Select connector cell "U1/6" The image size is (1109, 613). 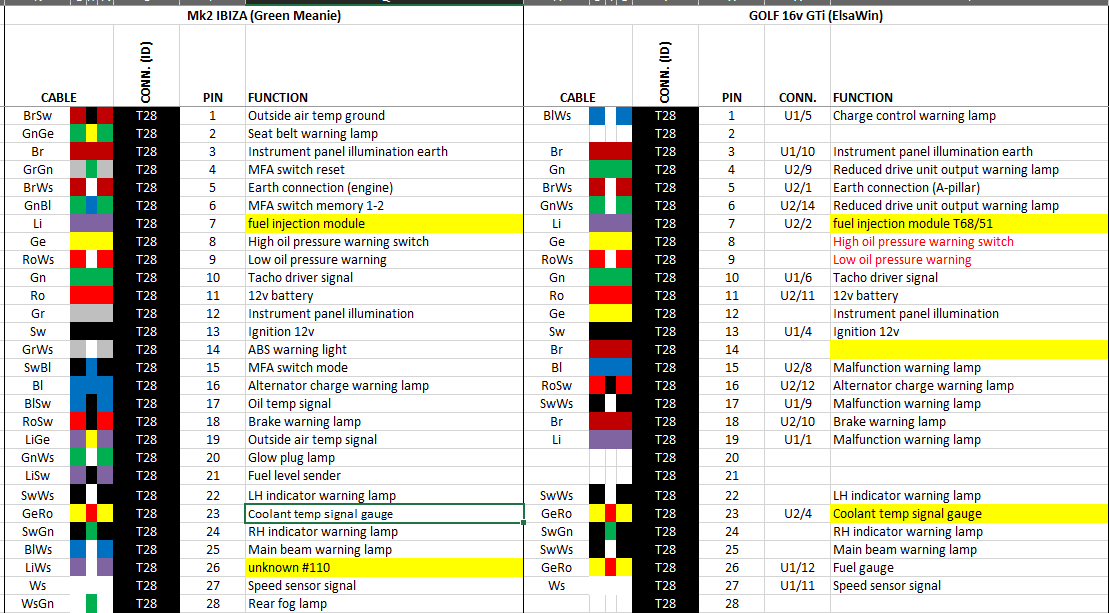(x=798, y=278)
